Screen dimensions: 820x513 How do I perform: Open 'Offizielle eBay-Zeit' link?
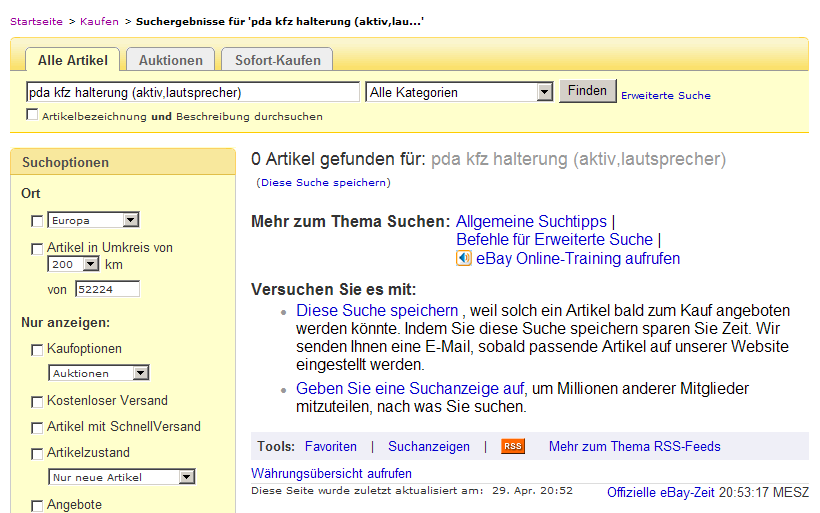coord(660,492)
